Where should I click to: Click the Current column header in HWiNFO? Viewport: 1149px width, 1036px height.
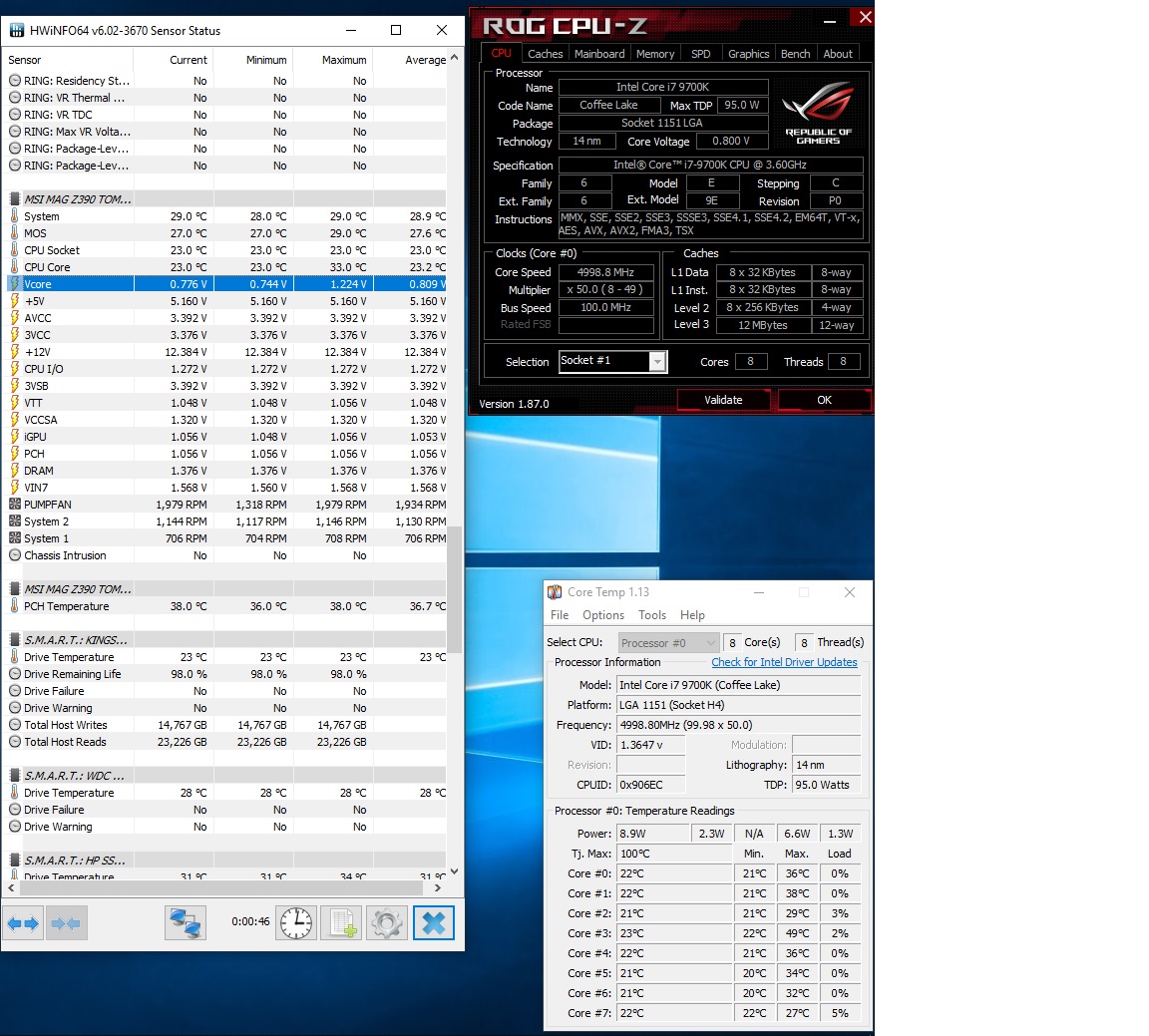[174, 60]
